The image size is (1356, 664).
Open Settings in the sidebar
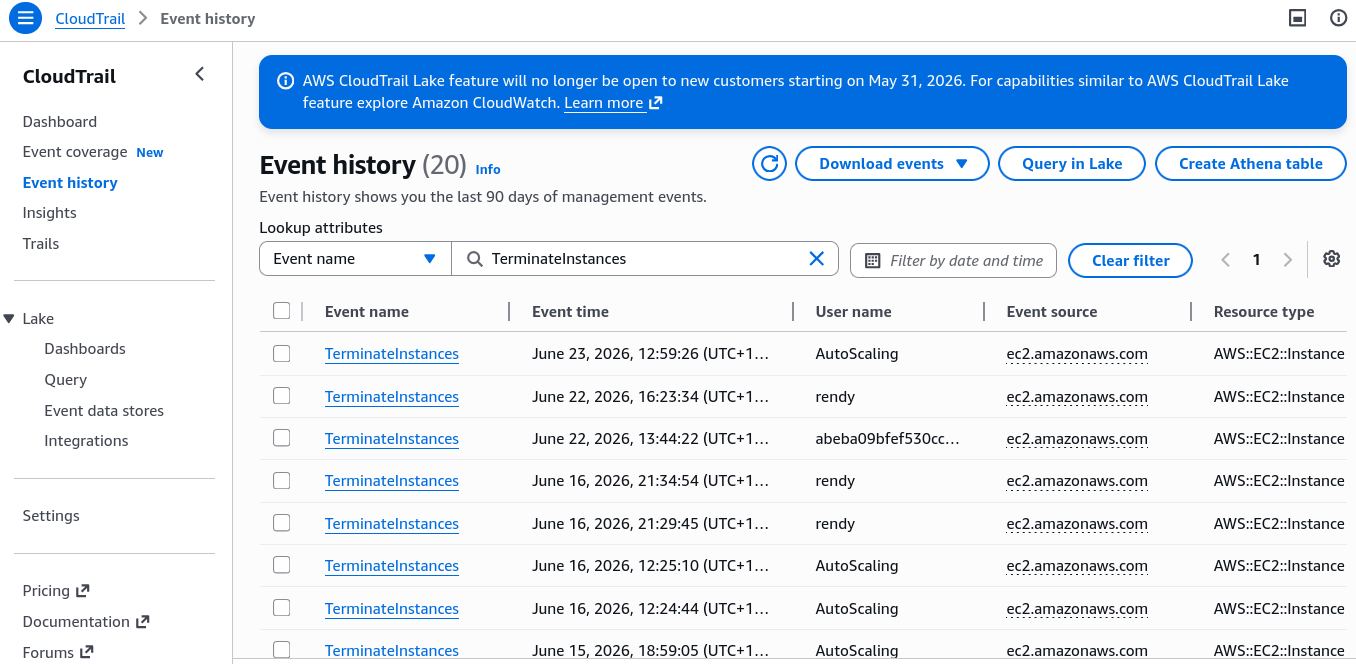[x=51, y=516]
